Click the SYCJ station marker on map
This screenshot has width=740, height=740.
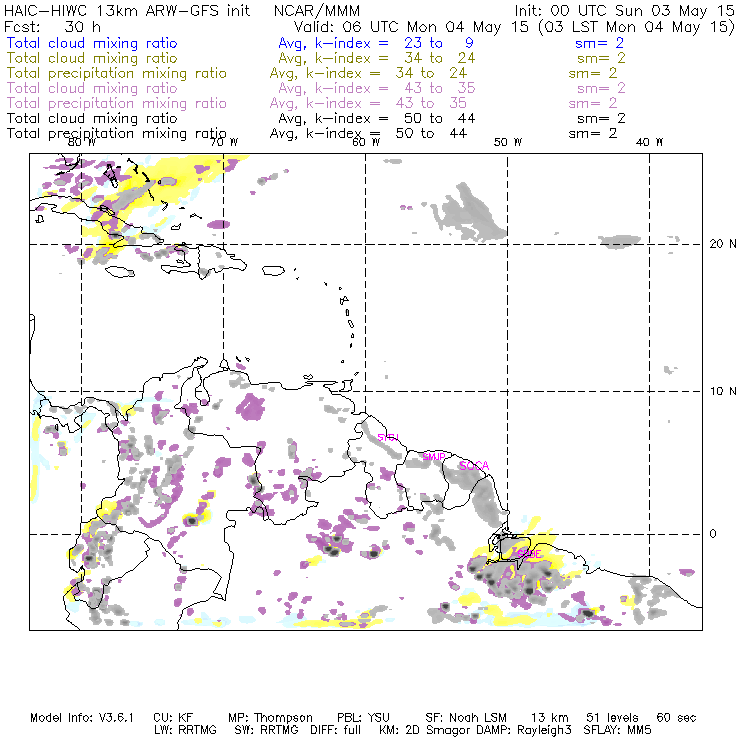pyautogui.click(x=388, y=437)
